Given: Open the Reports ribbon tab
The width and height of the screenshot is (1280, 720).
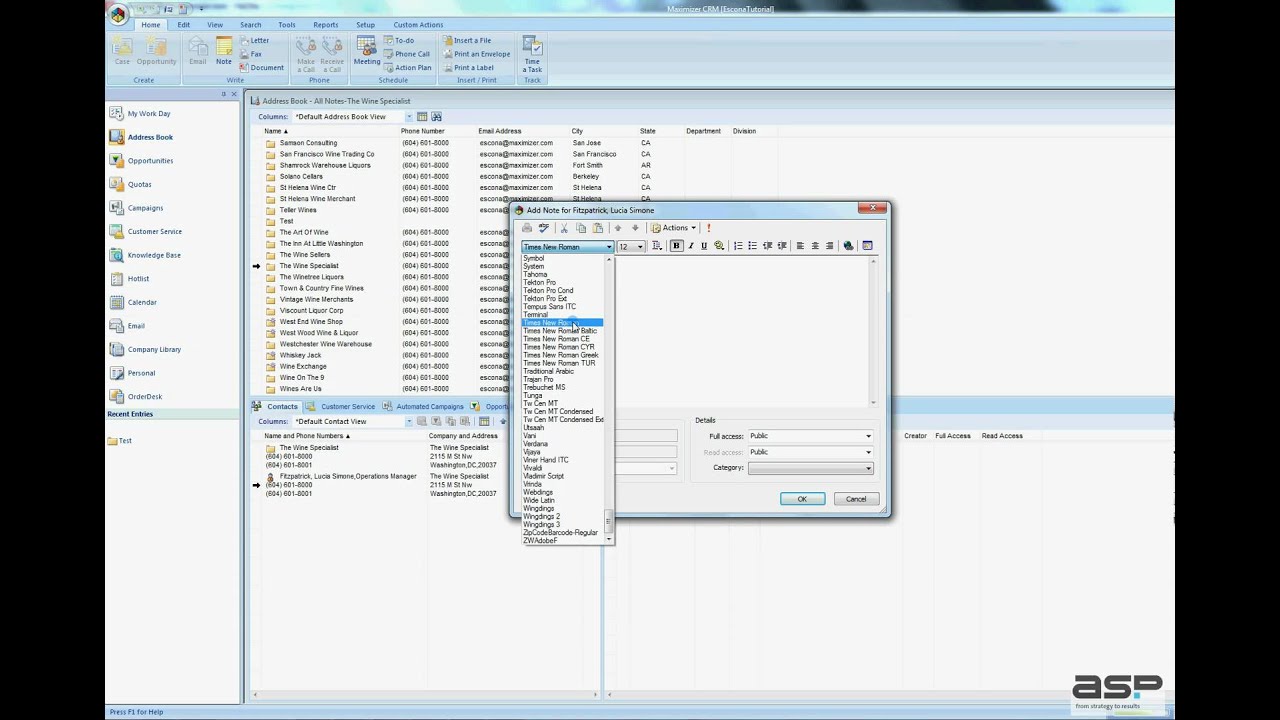Looking at the screenshot, I should click(x=325, y=25).
